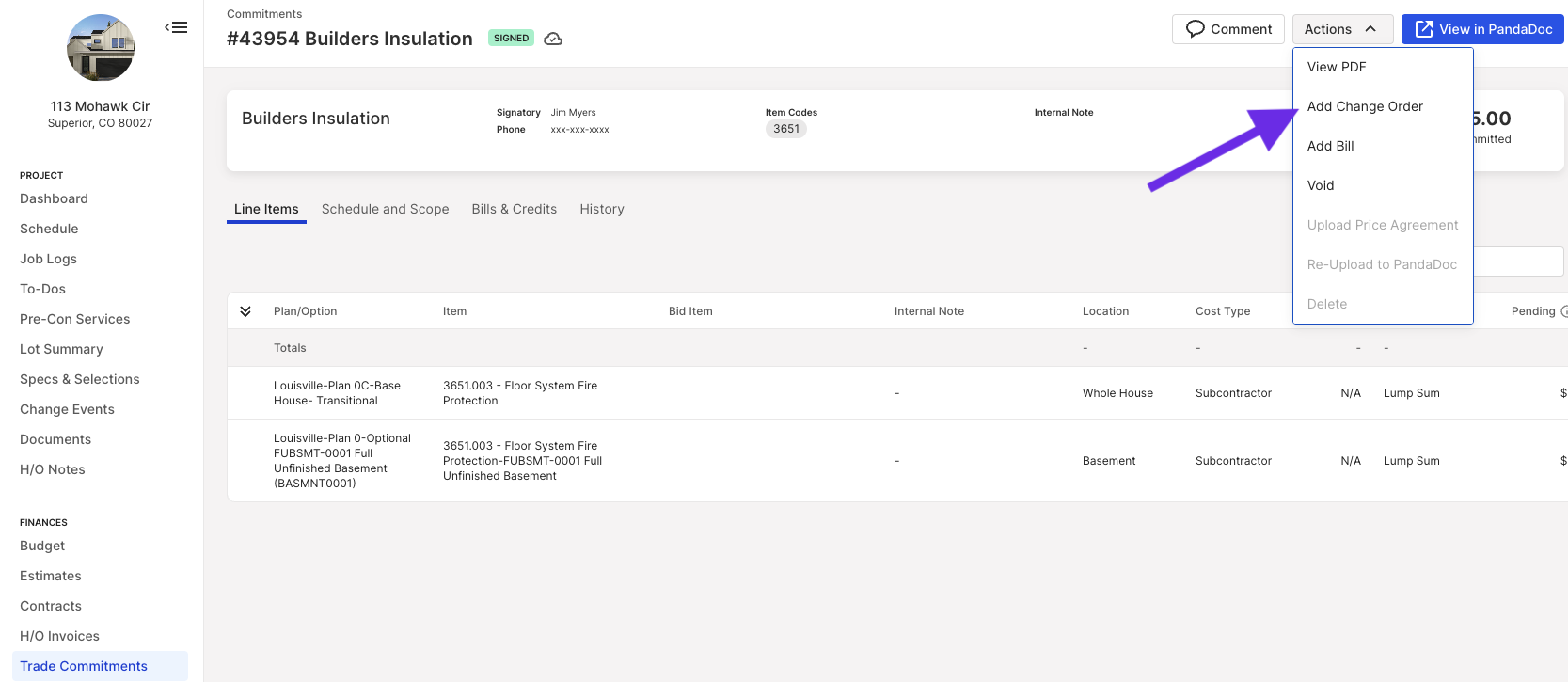Expand all rows with double chevron icon
1568x682 pixels.
(x=245, y=311)
